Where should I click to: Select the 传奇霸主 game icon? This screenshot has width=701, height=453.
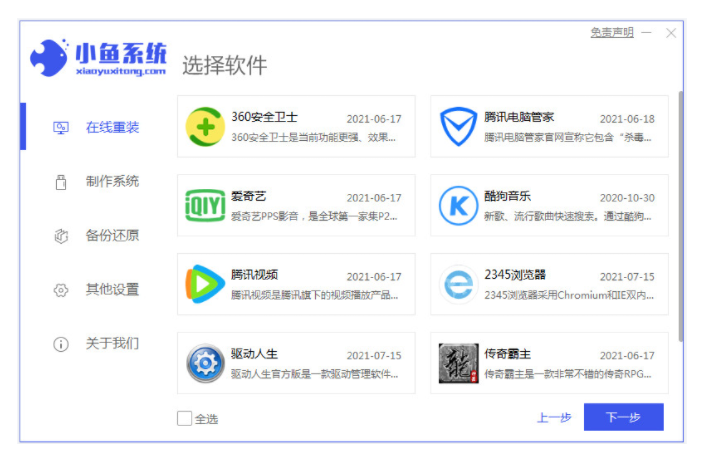[458, 363]
